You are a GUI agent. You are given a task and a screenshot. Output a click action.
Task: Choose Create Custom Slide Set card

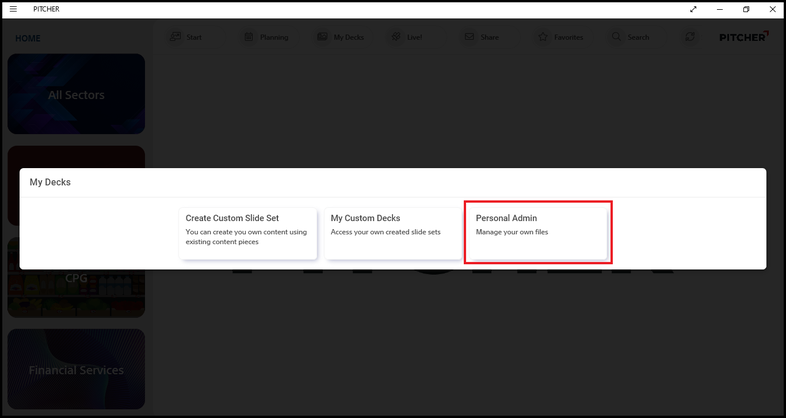(248, 233)
